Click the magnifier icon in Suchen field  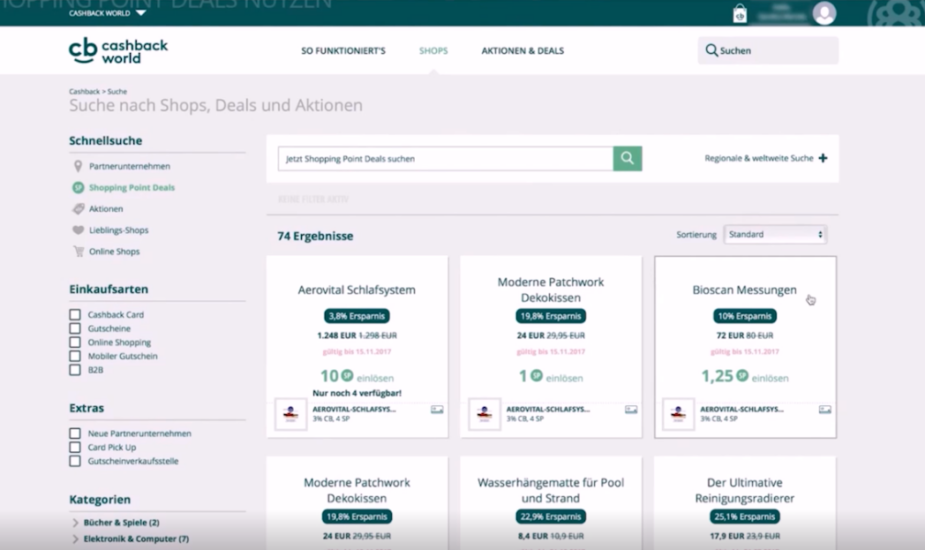pos(711,51)
